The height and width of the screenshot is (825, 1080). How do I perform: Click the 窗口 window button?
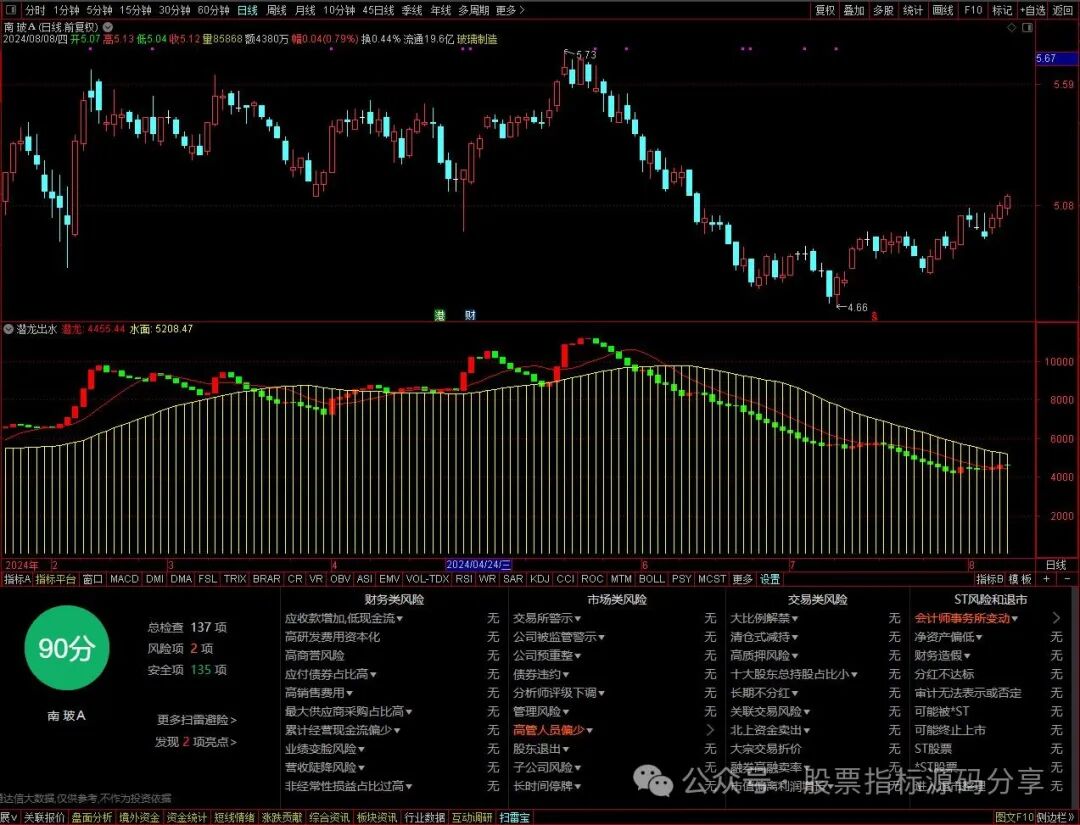point(92,579)
